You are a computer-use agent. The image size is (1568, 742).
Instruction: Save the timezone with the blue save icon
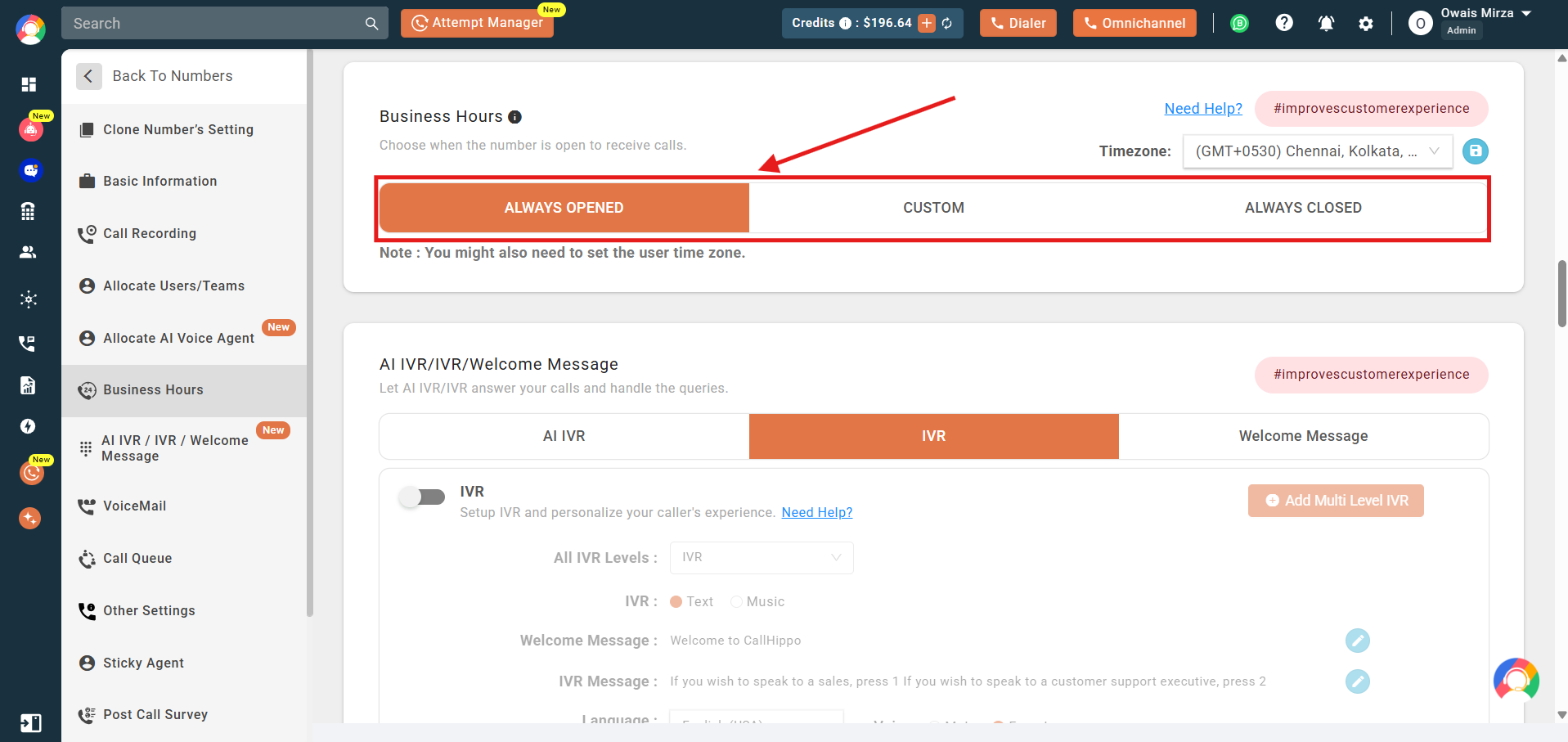(x=1475, y=151)
